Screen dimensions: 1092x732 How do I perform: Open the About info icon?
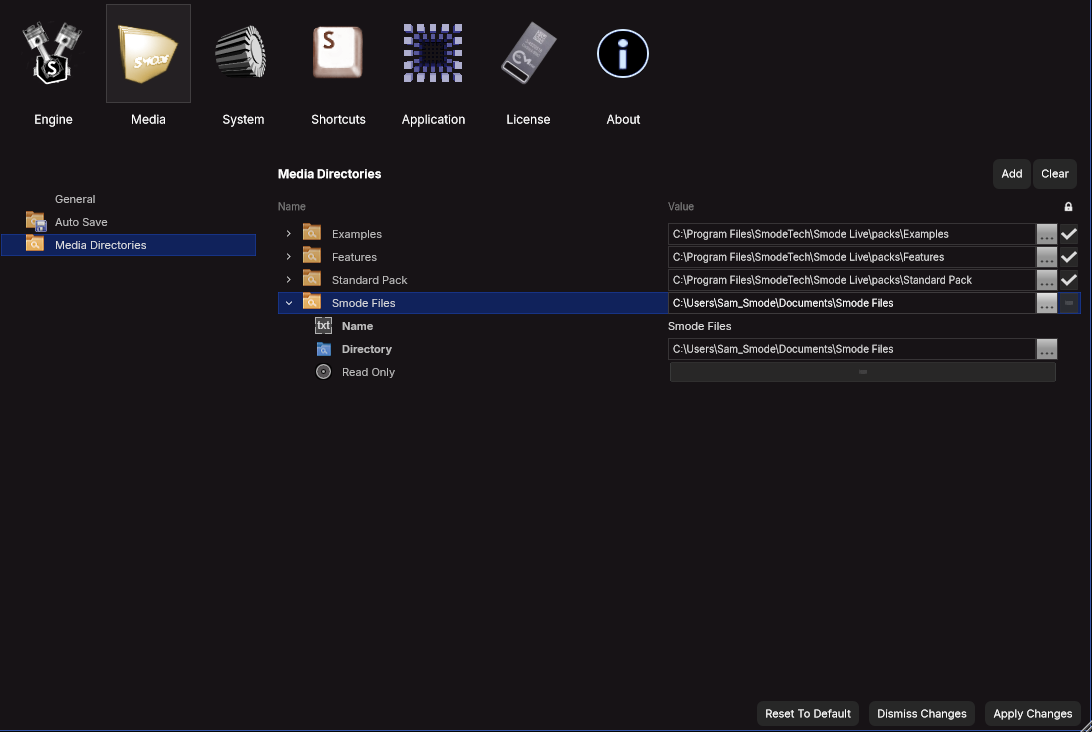(x=623, y=54)
